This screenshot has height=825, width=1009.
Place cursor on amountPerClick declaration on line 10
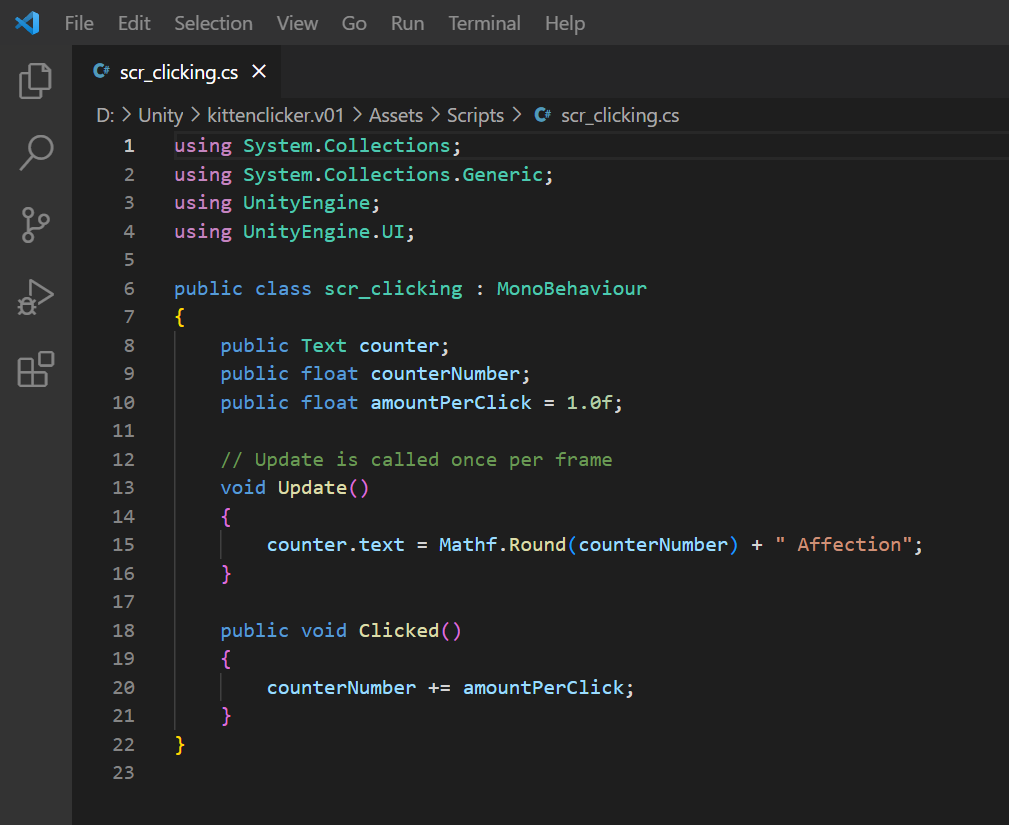(x=450, y=402)
